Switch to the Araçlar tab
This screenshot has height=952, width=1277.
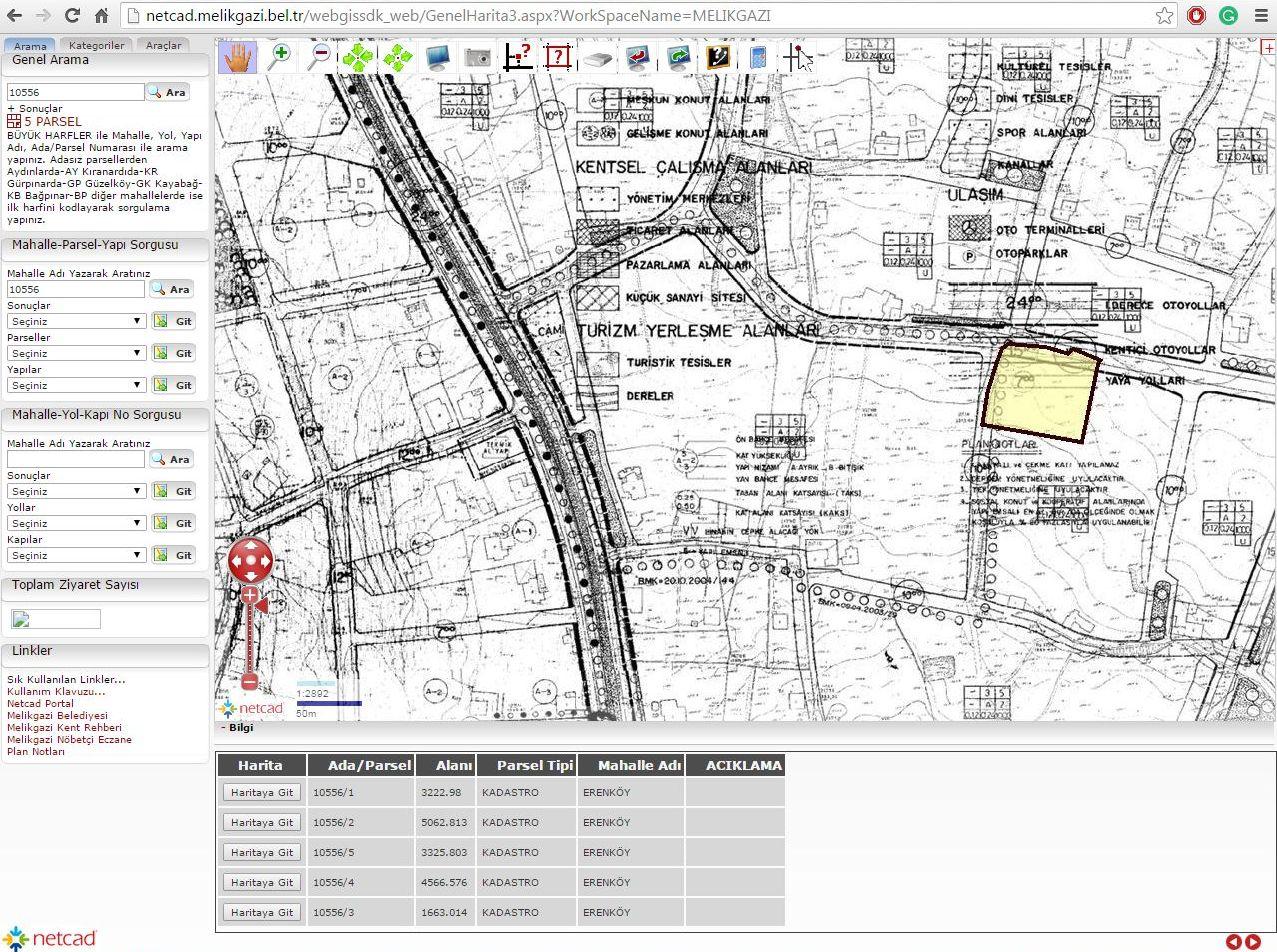click(x=164, y=46)
